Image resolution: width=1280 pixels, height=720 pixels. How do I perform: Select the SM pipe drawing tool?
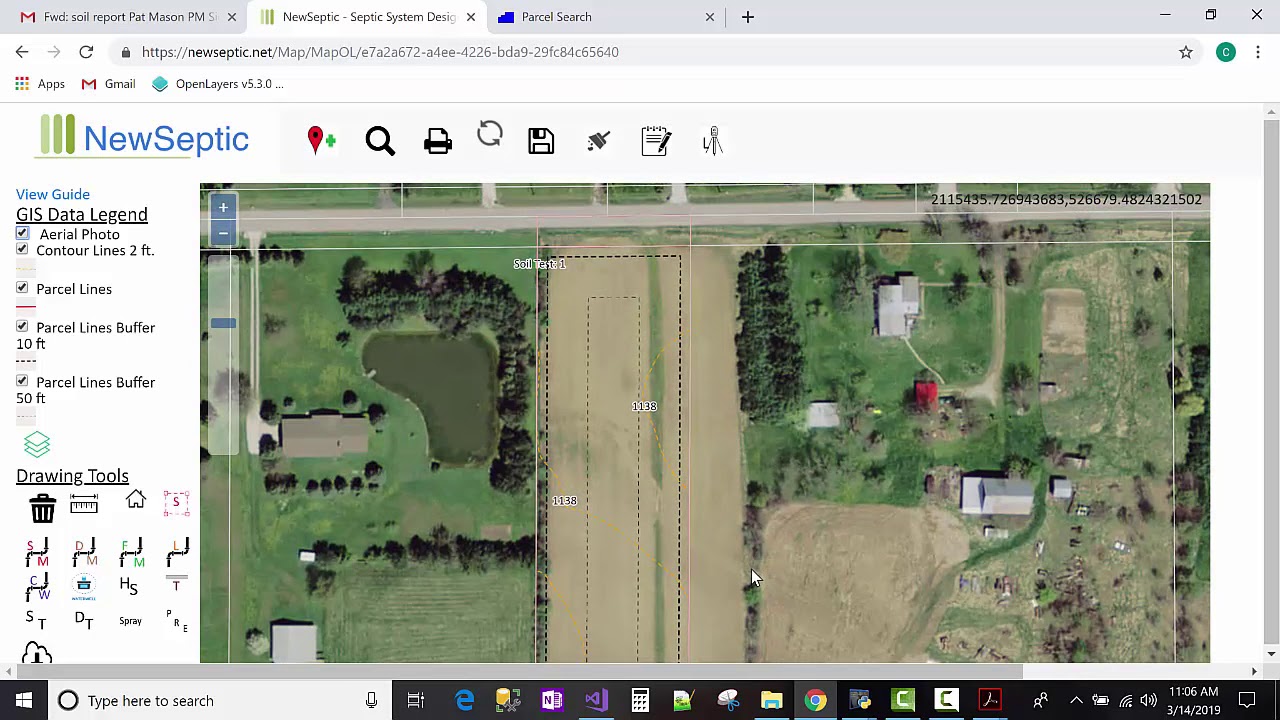click(37, 552)
